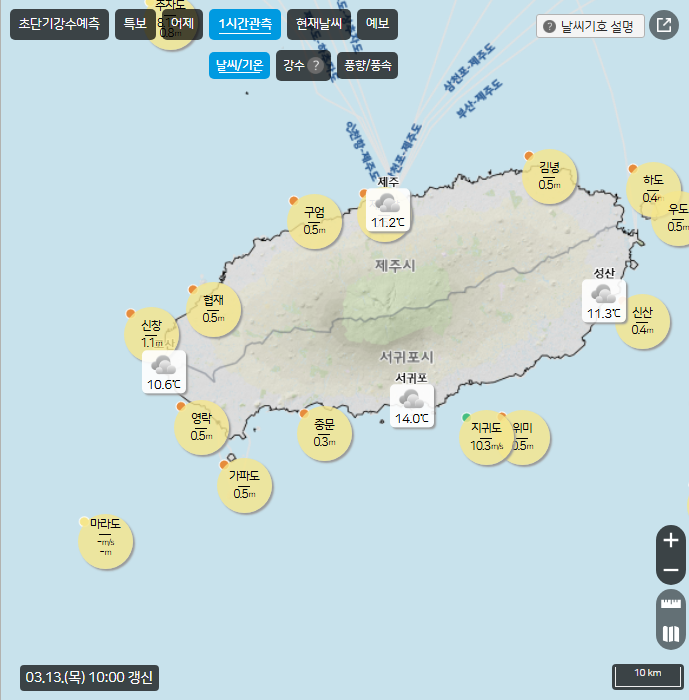Zoom out with the minus button

pyautogui.click(x=671, y=570)
